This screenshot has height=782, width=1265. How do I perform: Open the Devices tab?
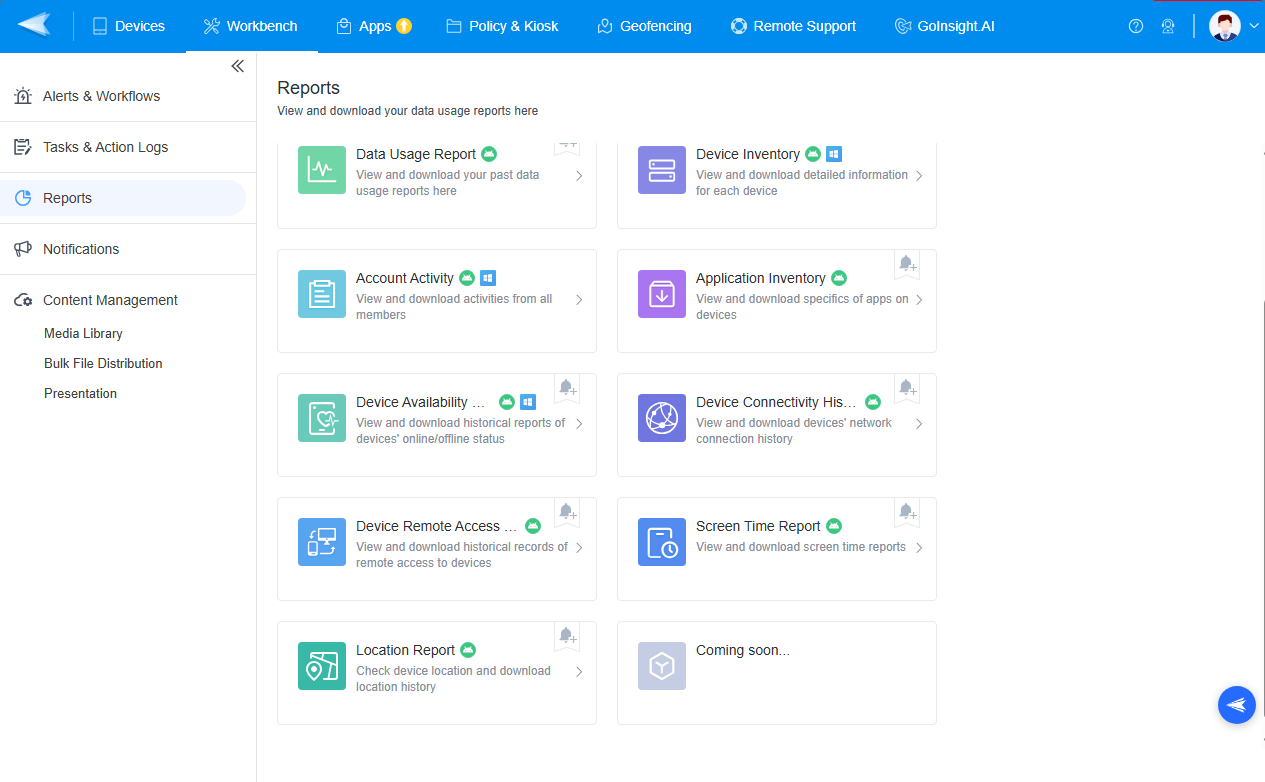128,26
